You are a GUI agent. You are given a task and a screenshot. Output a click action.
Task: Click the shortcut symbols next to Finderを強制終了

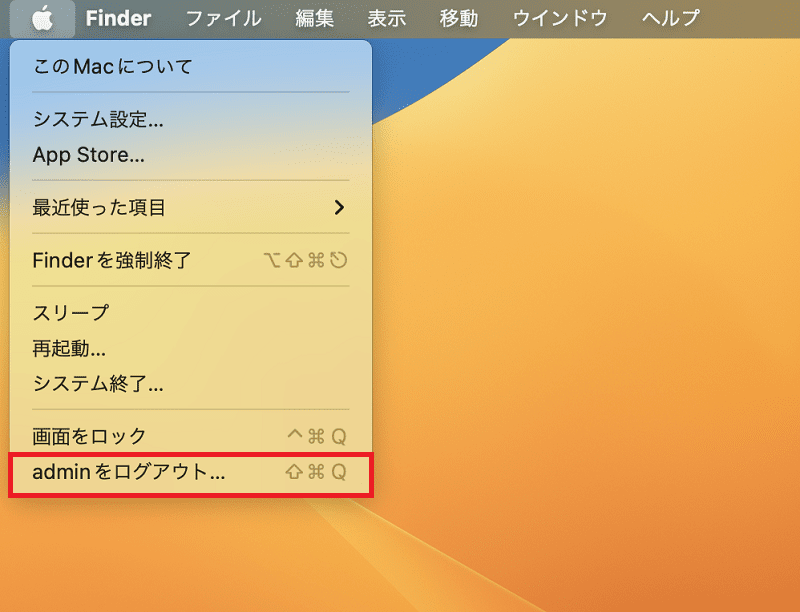click(306, 260)
